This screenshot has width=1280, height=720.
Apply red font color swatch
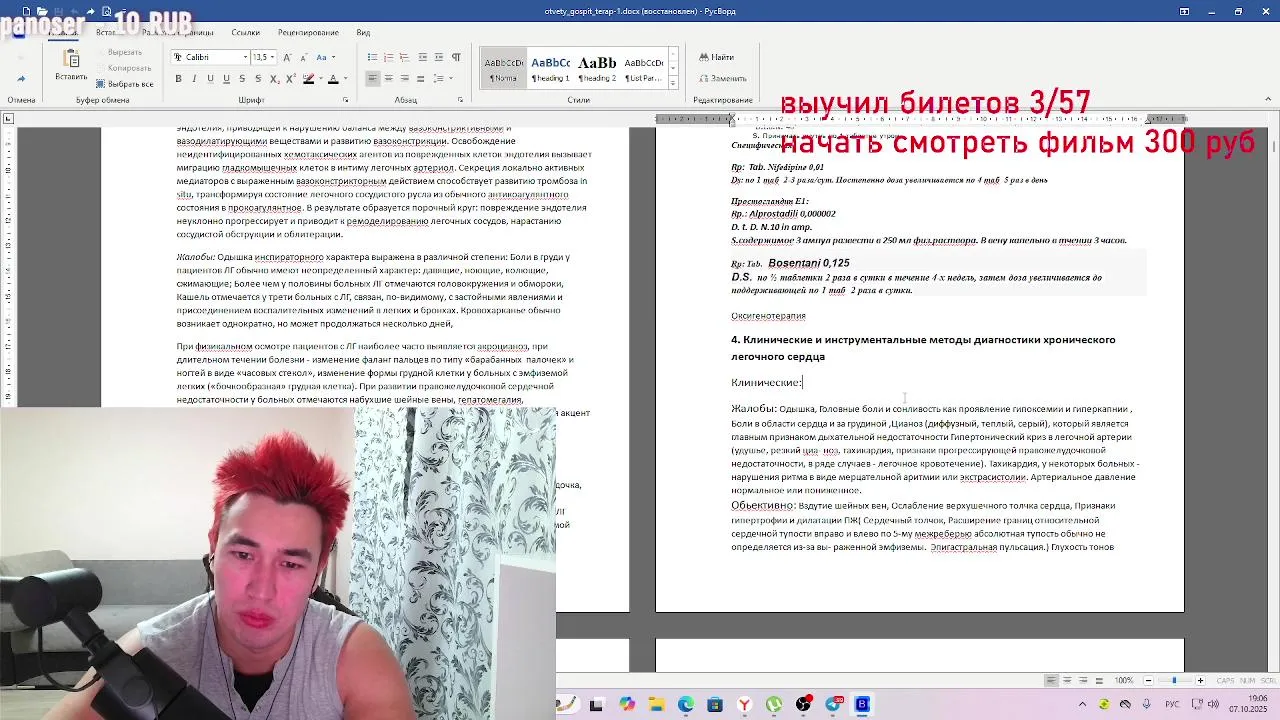coord(333,79)
